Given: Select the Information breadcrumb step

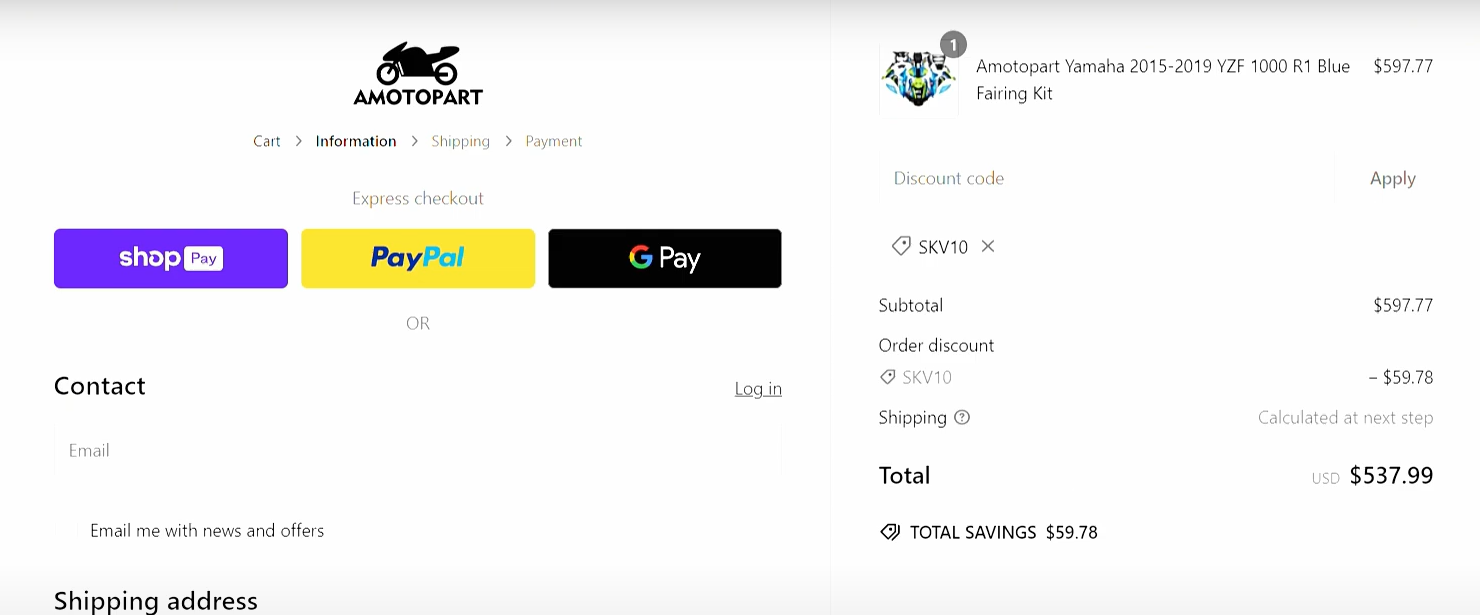Looking at the screenshot, I should click(x=356, y=141).
